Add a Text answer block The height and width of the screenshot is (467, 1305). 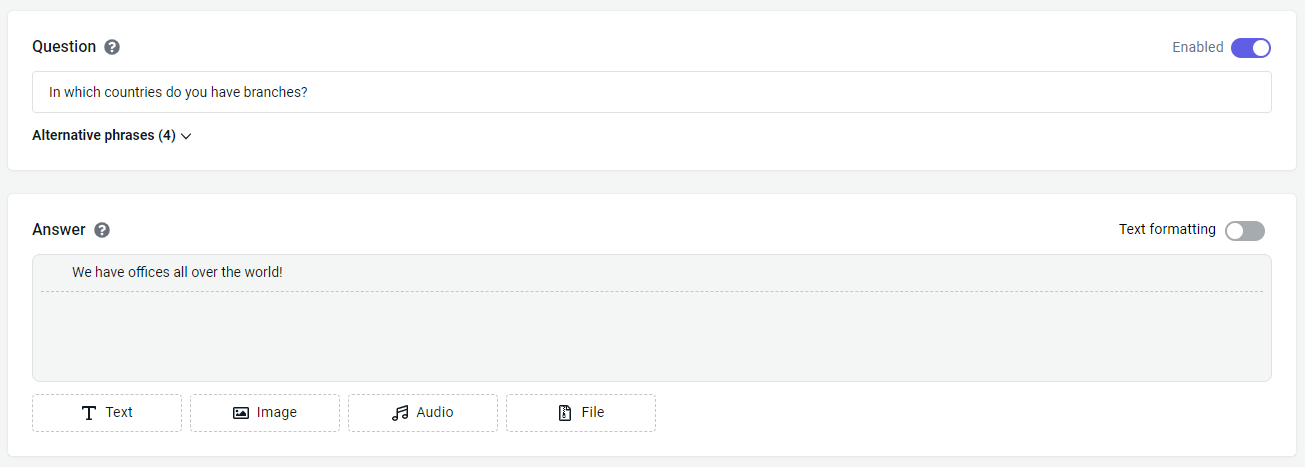click(x=107, y=413)
